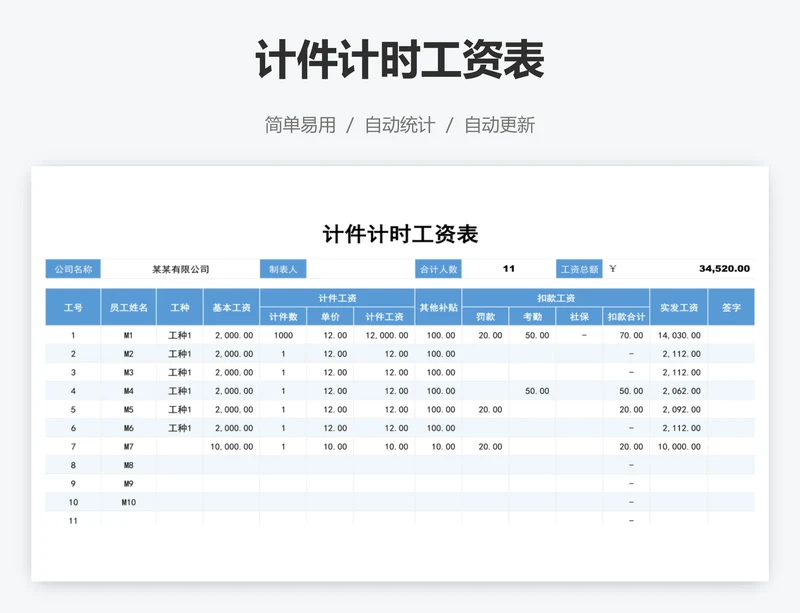Click the ¥ currency symbol cell
Screen dimensions: 800x613
[x=613, y=268]
